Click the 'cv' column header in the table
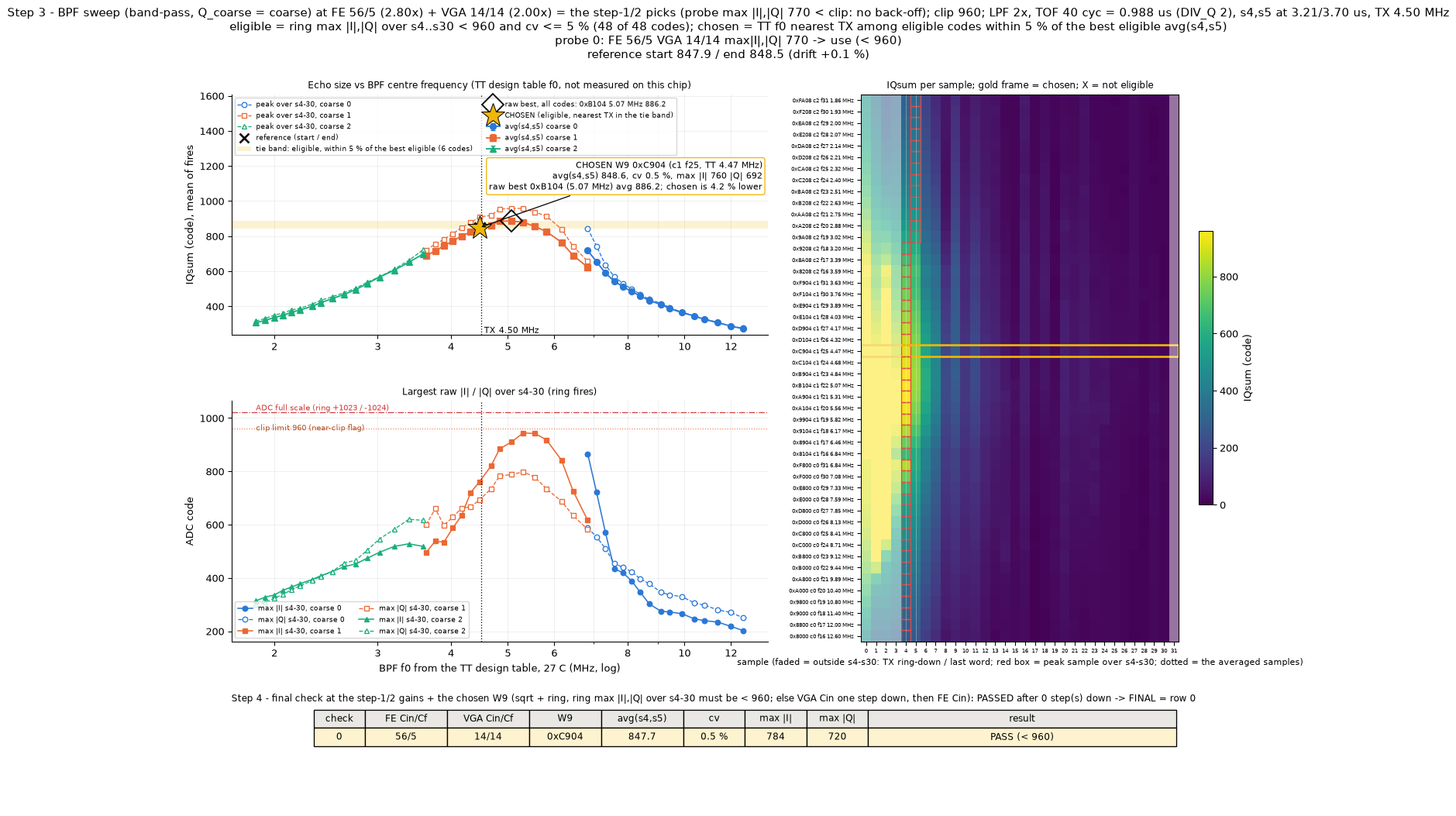This screenshot has width=1456, height=816. pyautogui.click(x=714, y=719)
